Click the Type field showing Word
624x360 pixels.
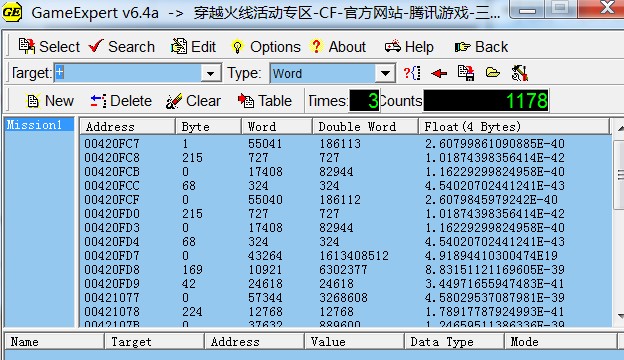[x=323, y=73]
